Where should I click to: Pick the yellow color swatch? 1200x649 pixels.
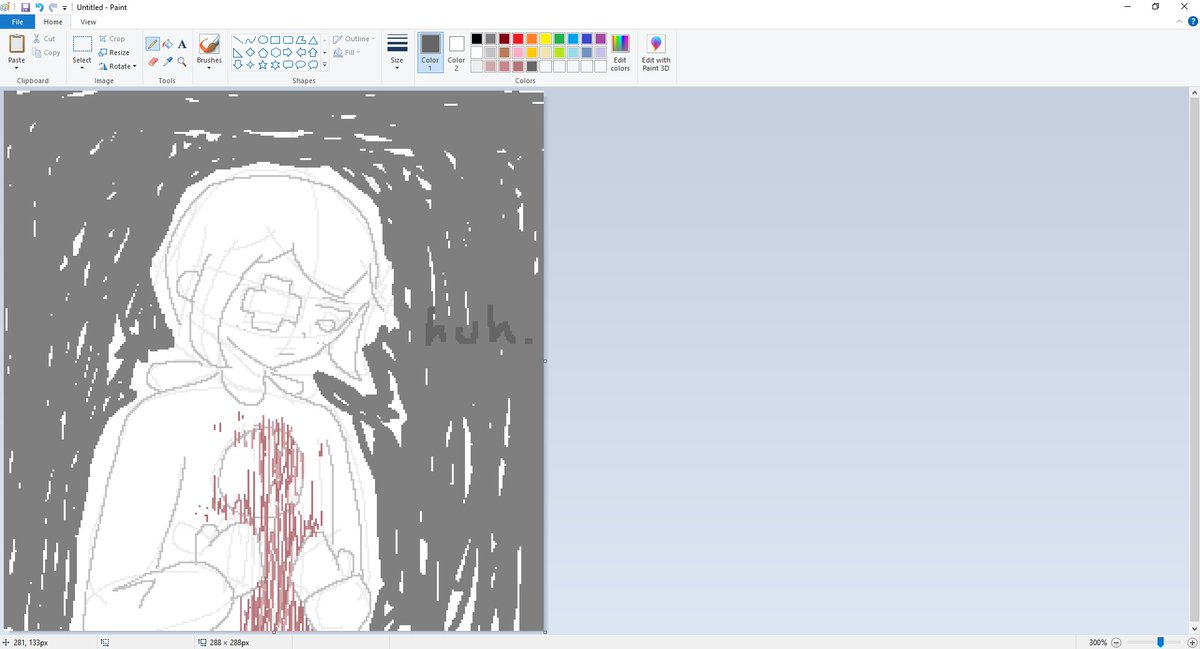pos(545,39)
